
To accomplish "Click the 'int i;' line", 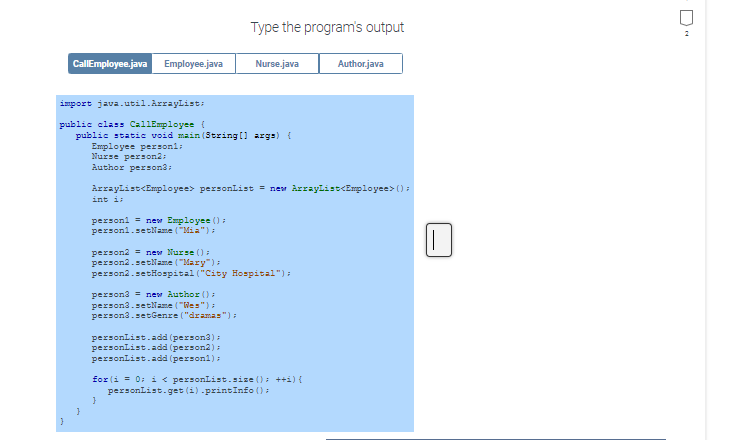I will point(108,199).
